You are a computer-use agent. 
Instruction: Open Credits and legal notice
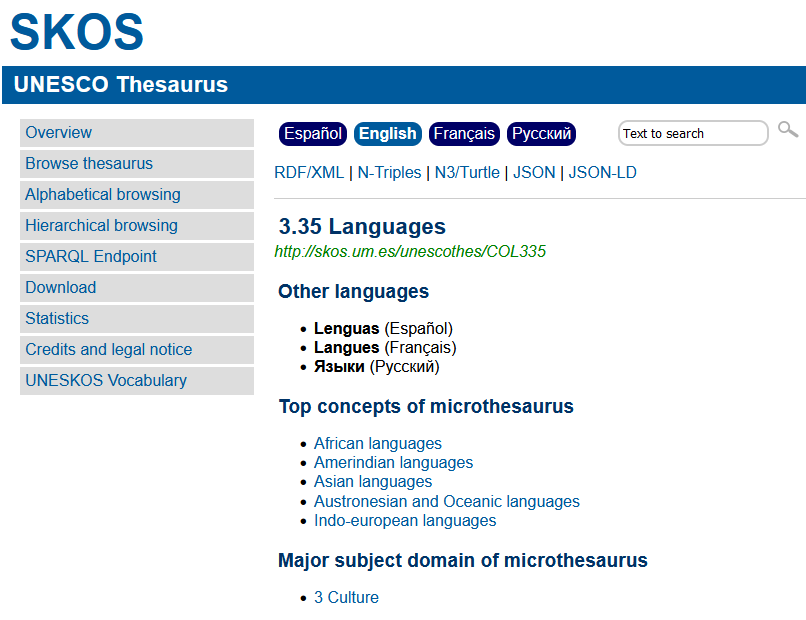click(x=137, y=350)
